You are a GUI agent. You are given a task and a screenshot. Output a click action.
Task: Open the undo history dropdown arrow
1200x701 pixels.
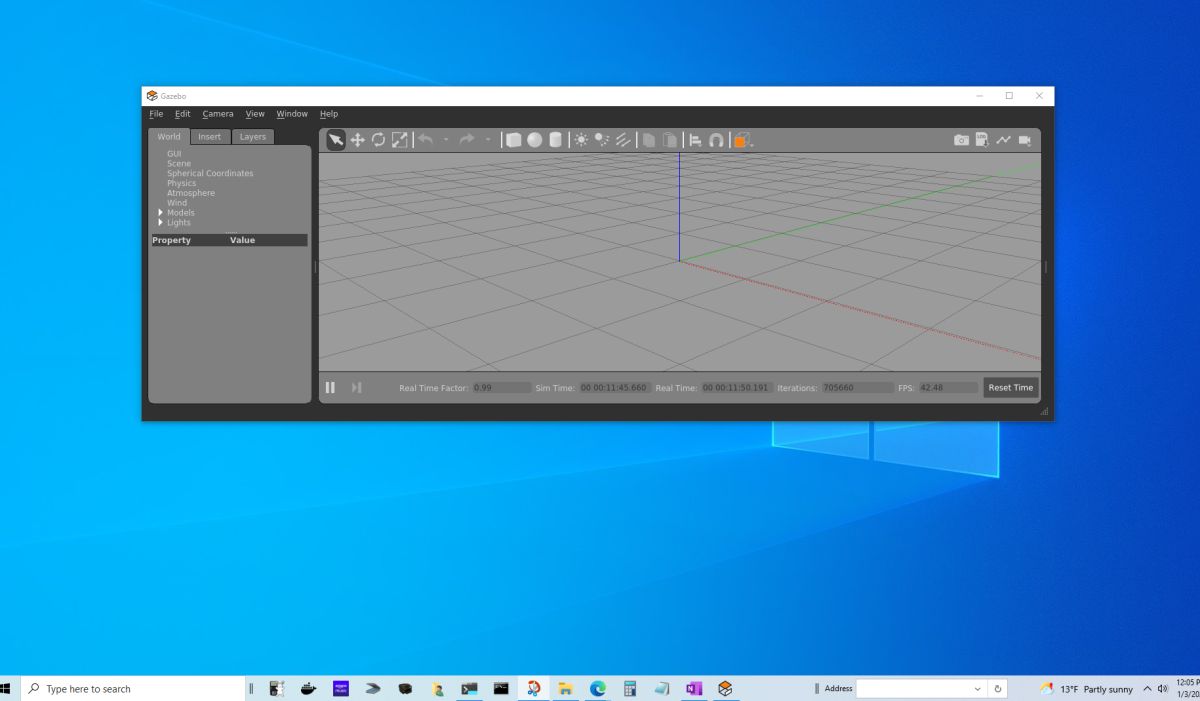tap(446, 140)
